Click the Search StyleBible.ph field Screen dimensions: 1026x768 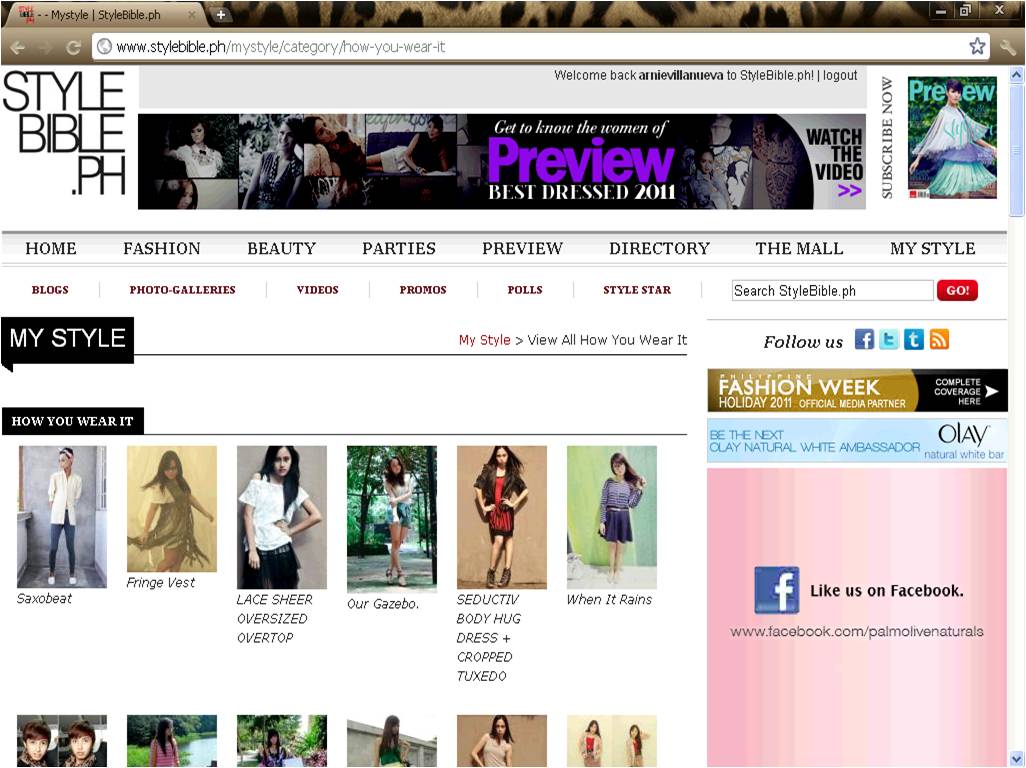(x=832, y=290)
